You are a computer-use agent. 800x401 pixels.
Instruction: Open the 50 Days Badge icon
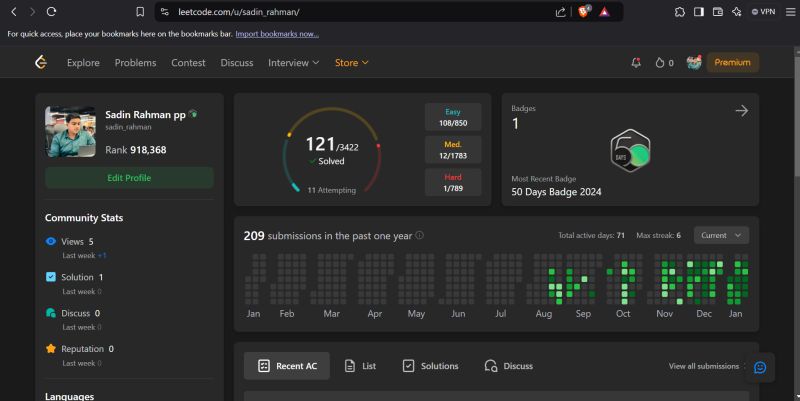pos(631,151)
